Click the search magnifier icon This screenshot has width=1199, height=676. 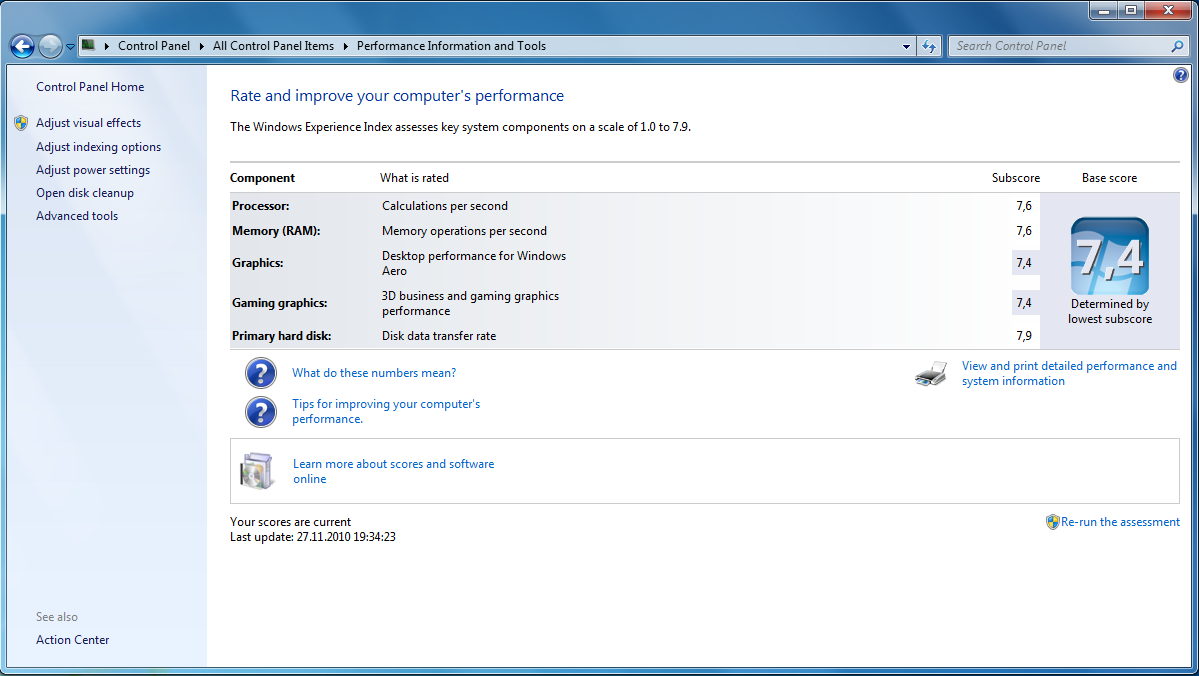pos(1178,46)
